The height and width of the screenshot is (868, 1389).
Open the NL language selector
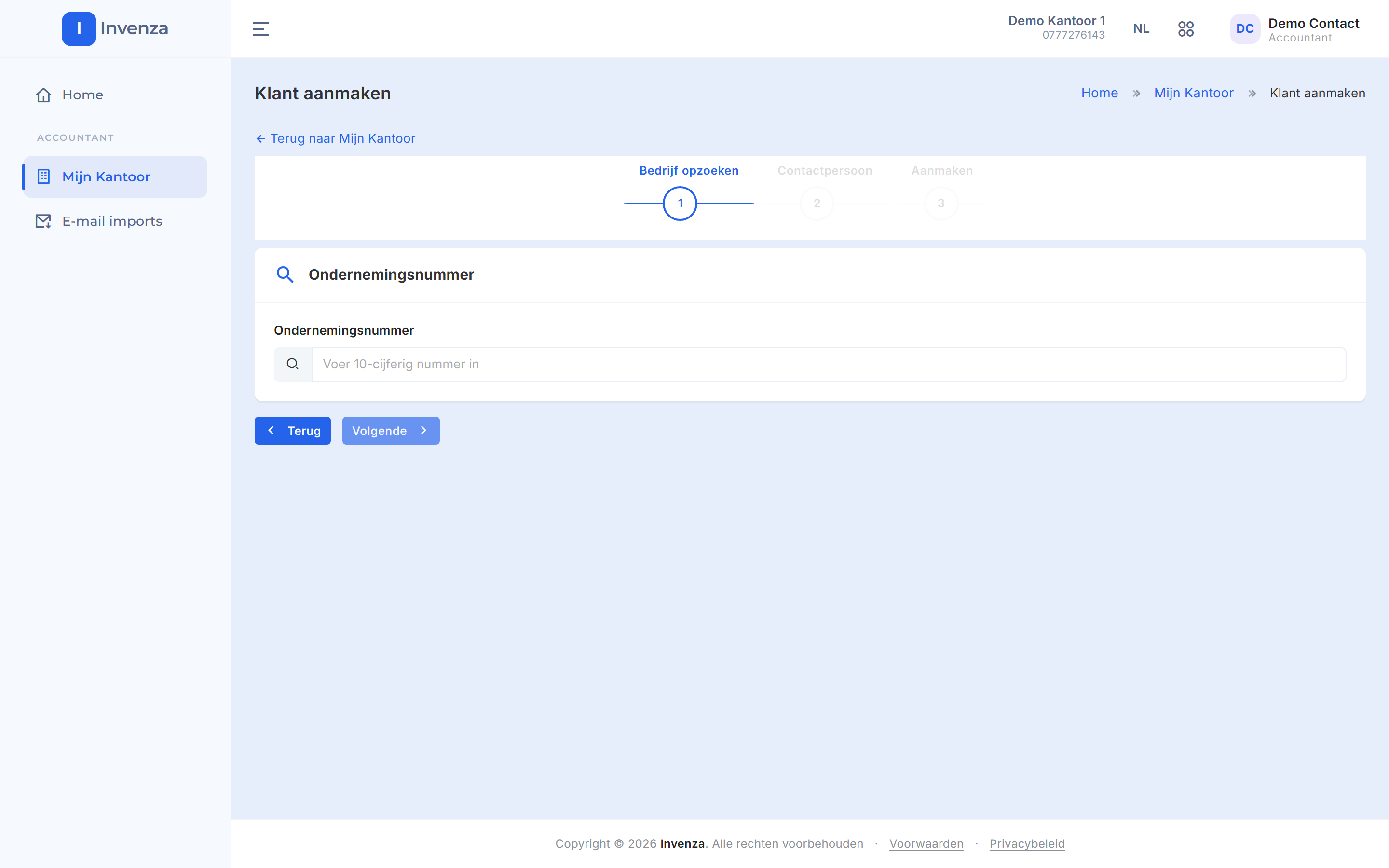point(1141,29)
